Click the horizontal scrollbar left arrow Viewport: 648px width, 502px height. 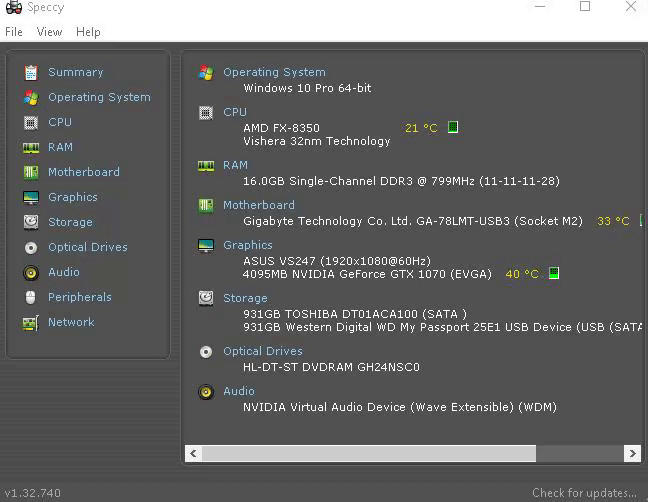click(193, 454)
